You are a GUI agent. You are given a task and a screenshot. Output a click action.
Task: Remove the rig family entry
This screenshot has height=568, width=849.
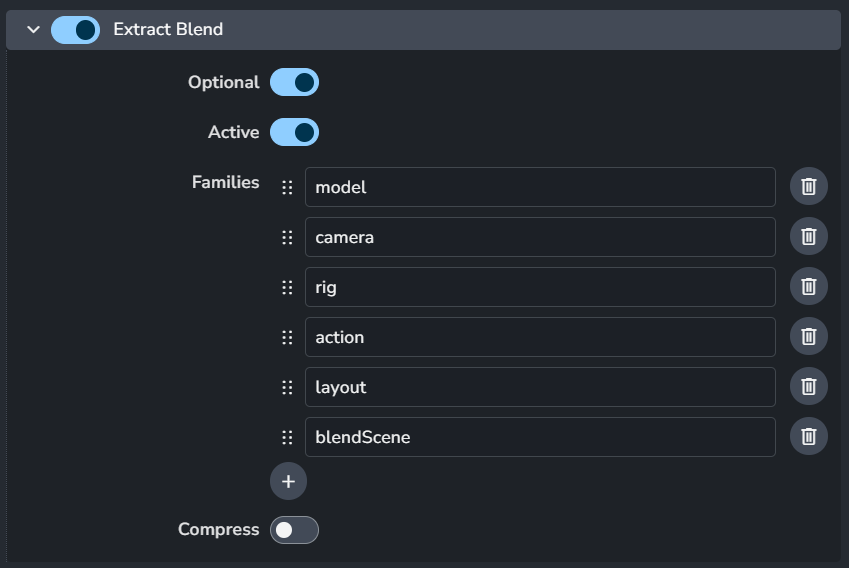coord(808,287)
